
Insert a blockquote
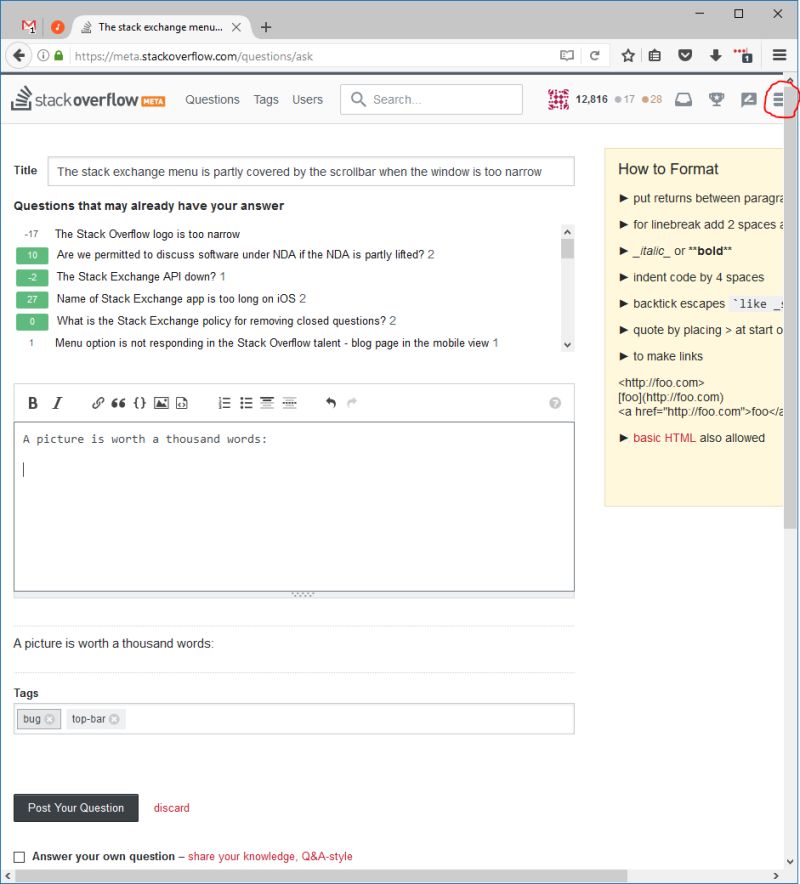click(118, 403)
